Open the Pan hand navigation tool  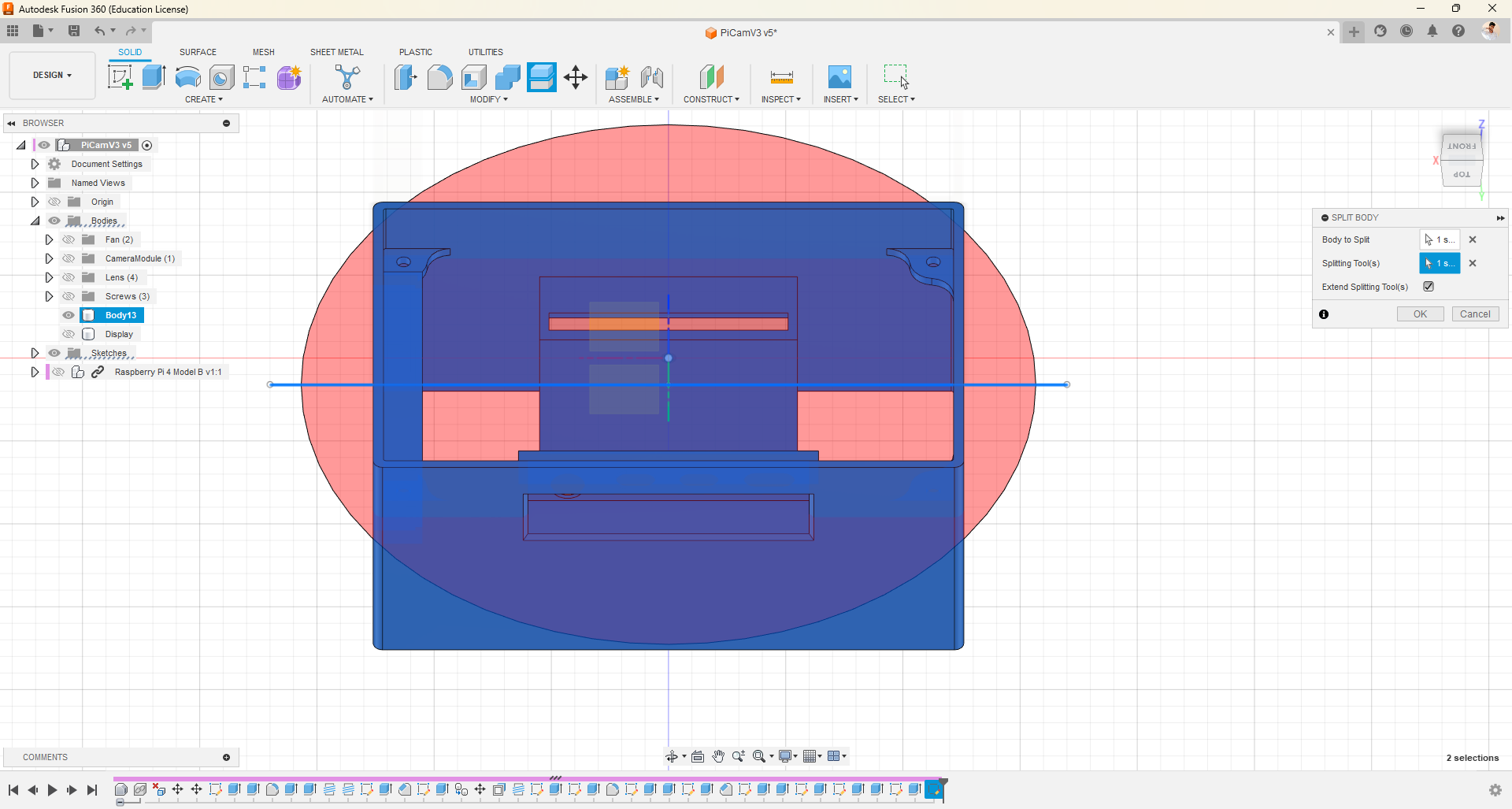point(718,756)
